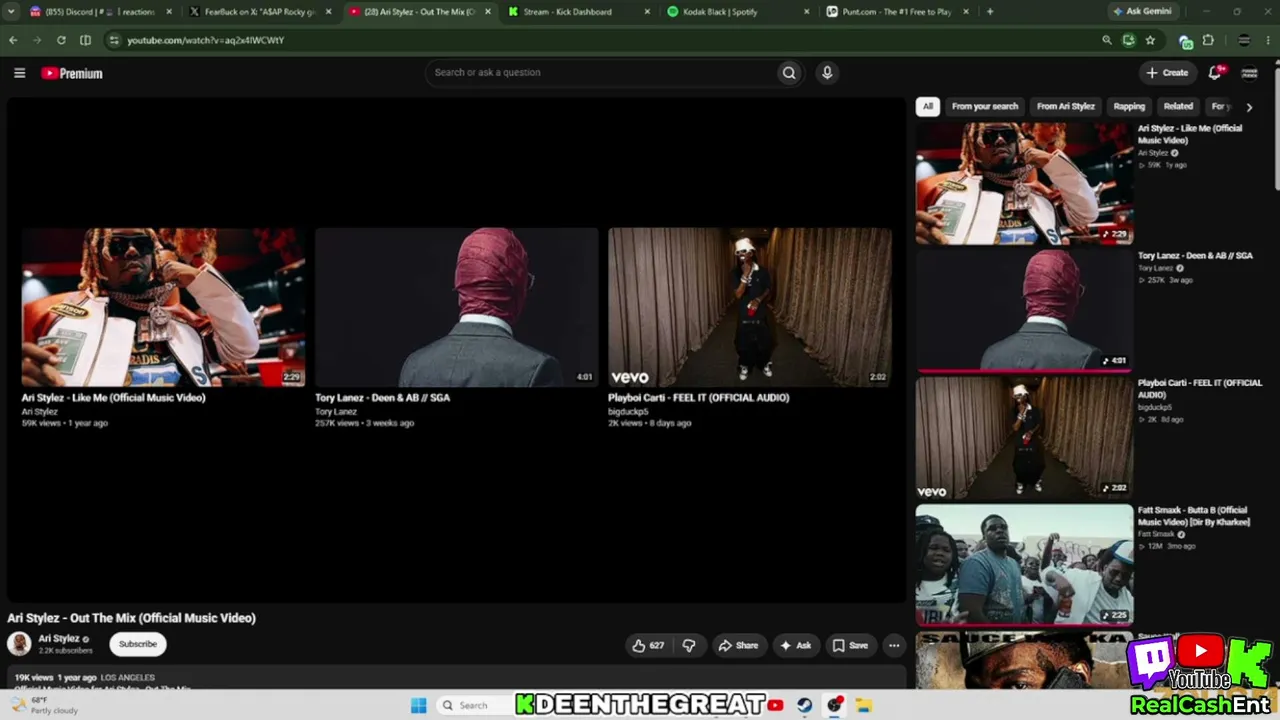This screenshot has height=720, width=1280.
Task: Open sidebar thumbnail for Tory Lanez Deen & AB
Action: click(x=1024, y=310)
